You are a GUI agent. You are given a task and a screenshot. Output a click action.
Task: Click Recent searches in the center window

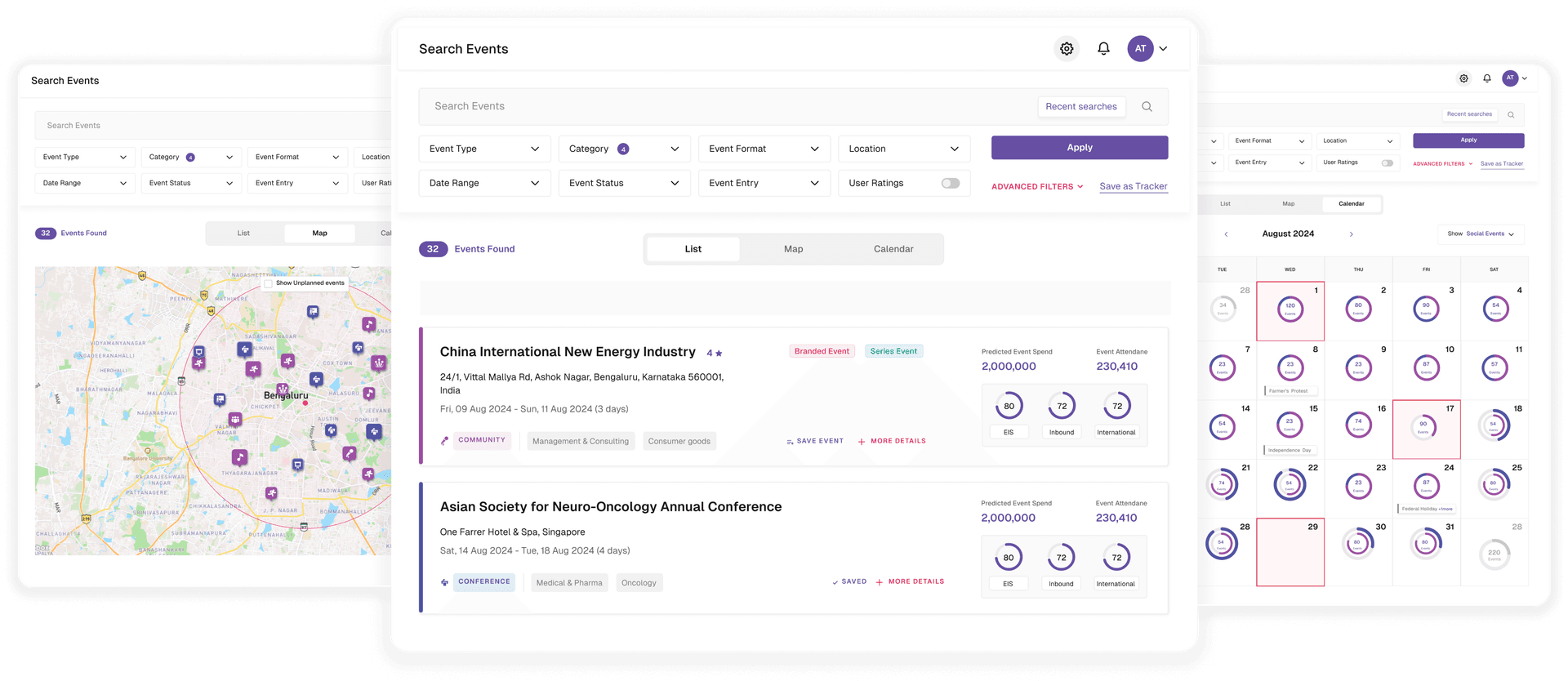(x=1081, y=107)
